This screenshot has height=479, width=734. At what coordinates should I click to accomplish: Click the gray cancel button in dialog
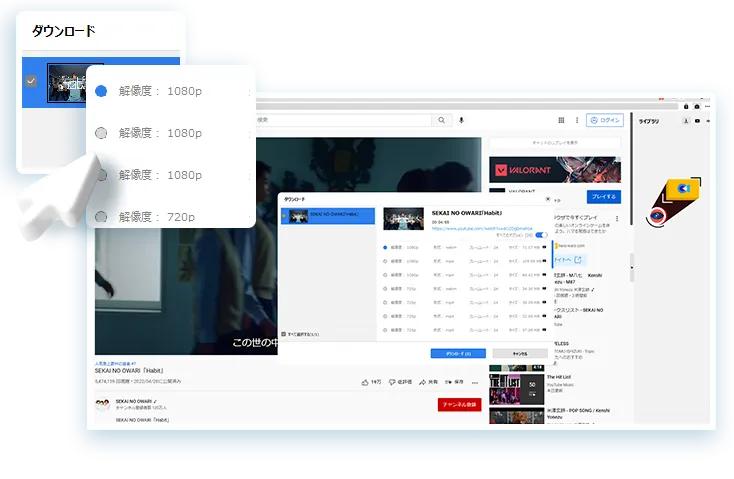(520, 354)
